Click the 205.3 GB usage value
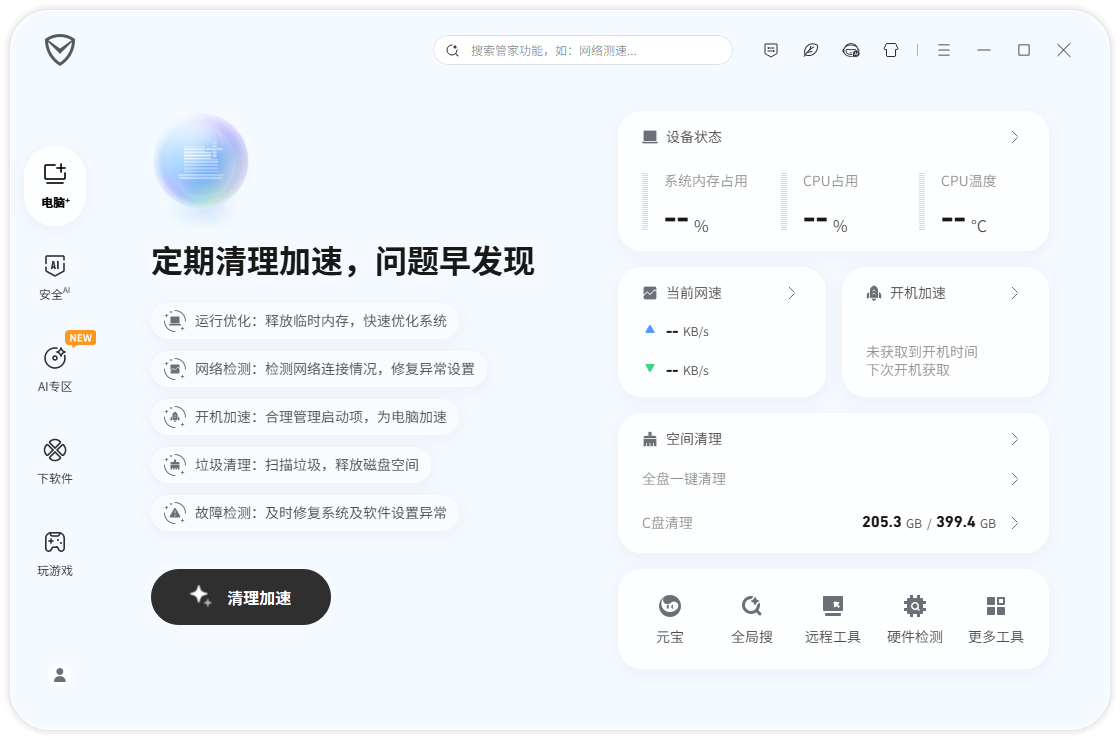Image resolution: width=1120 pixels, height=740 pixels. click(x=891, y=522)
